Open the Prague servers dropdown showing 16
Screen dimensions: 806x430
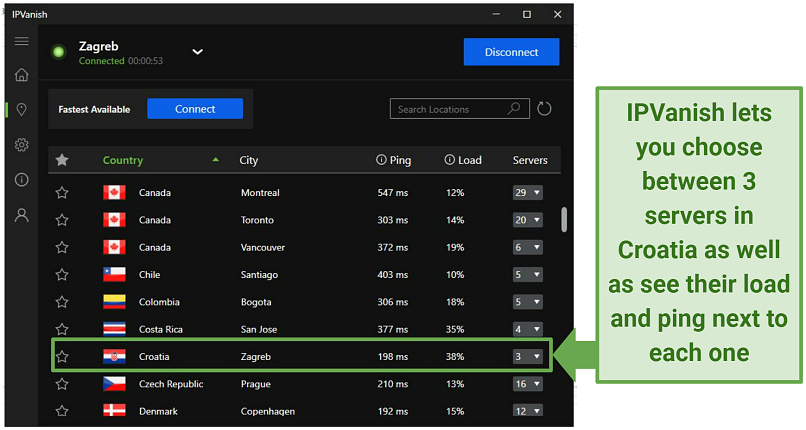tap(527, 384)
